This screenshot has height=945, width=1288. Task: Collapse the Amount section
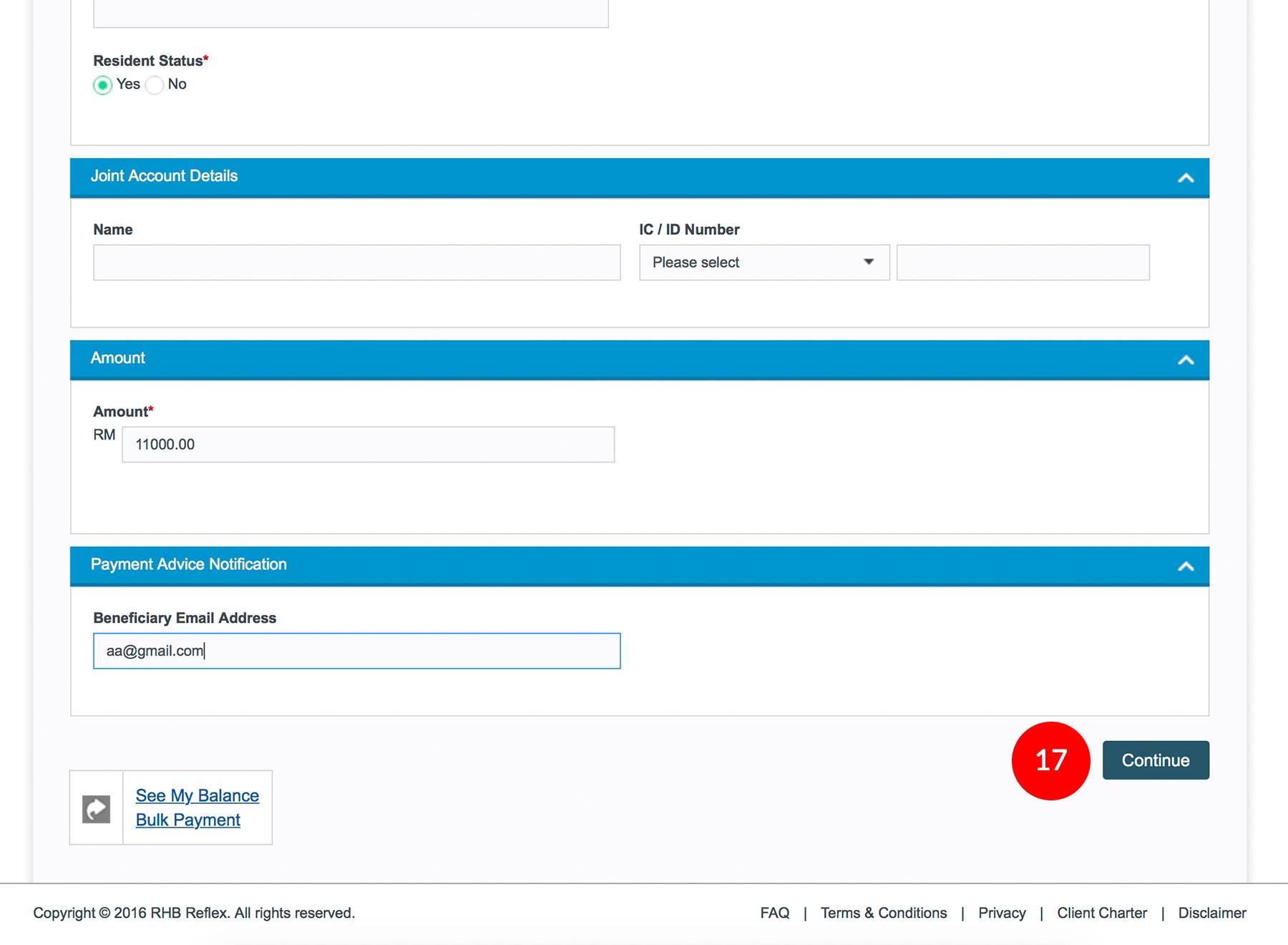1185,359
